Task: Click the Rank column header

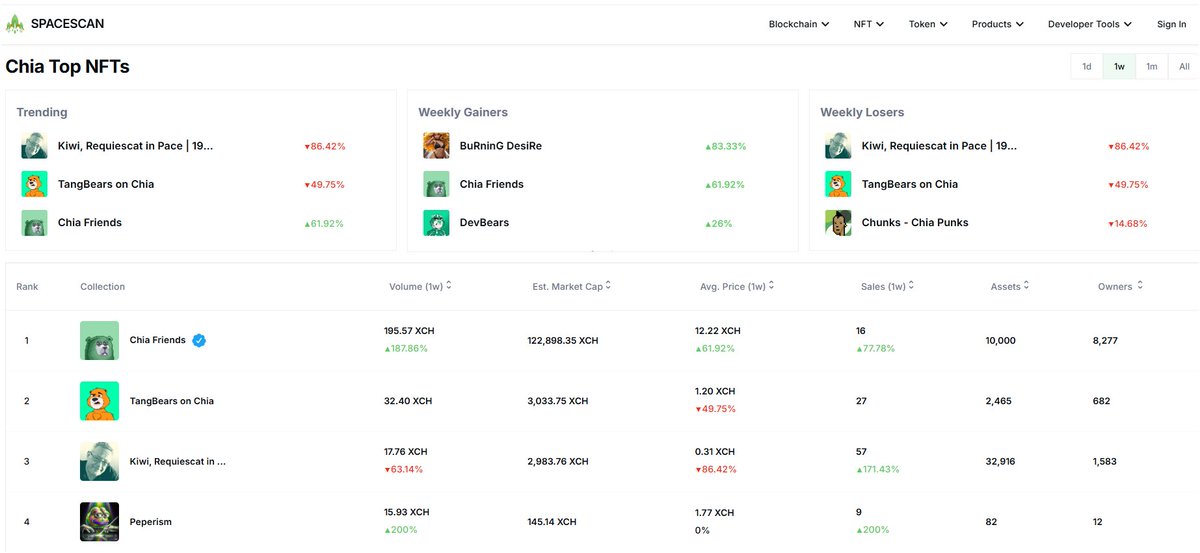Action: (27, 286)
